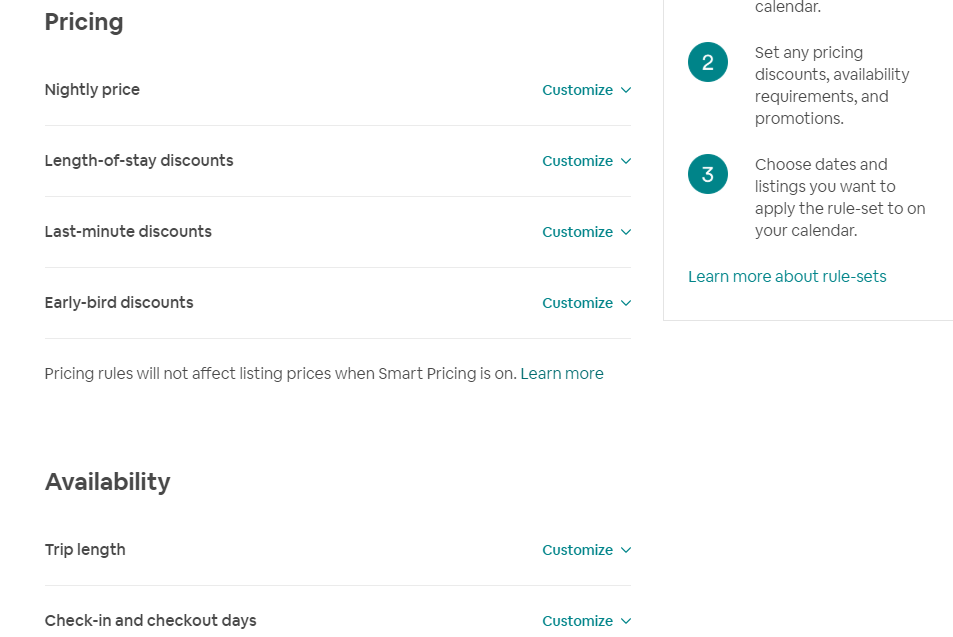This screenshot has height=637, width=953.
Task: Click the Nightly price row label
Action: pyautogui.click(x=92, y=90)
